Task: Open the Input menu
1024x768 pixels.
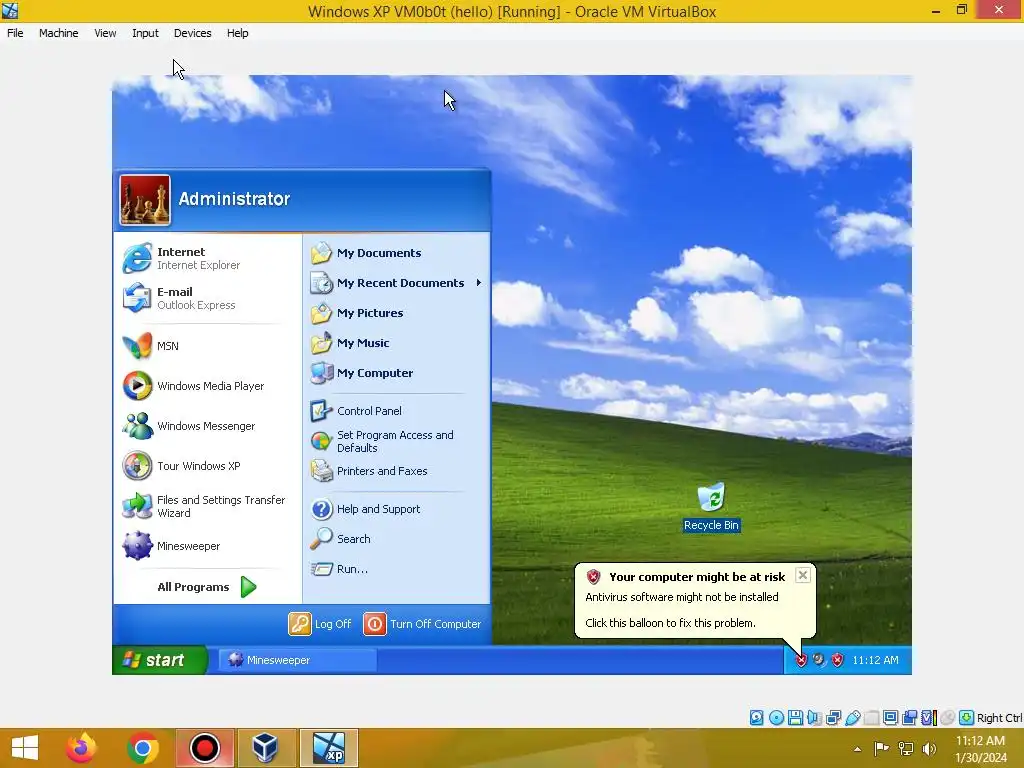Action: tap(145, 33)
